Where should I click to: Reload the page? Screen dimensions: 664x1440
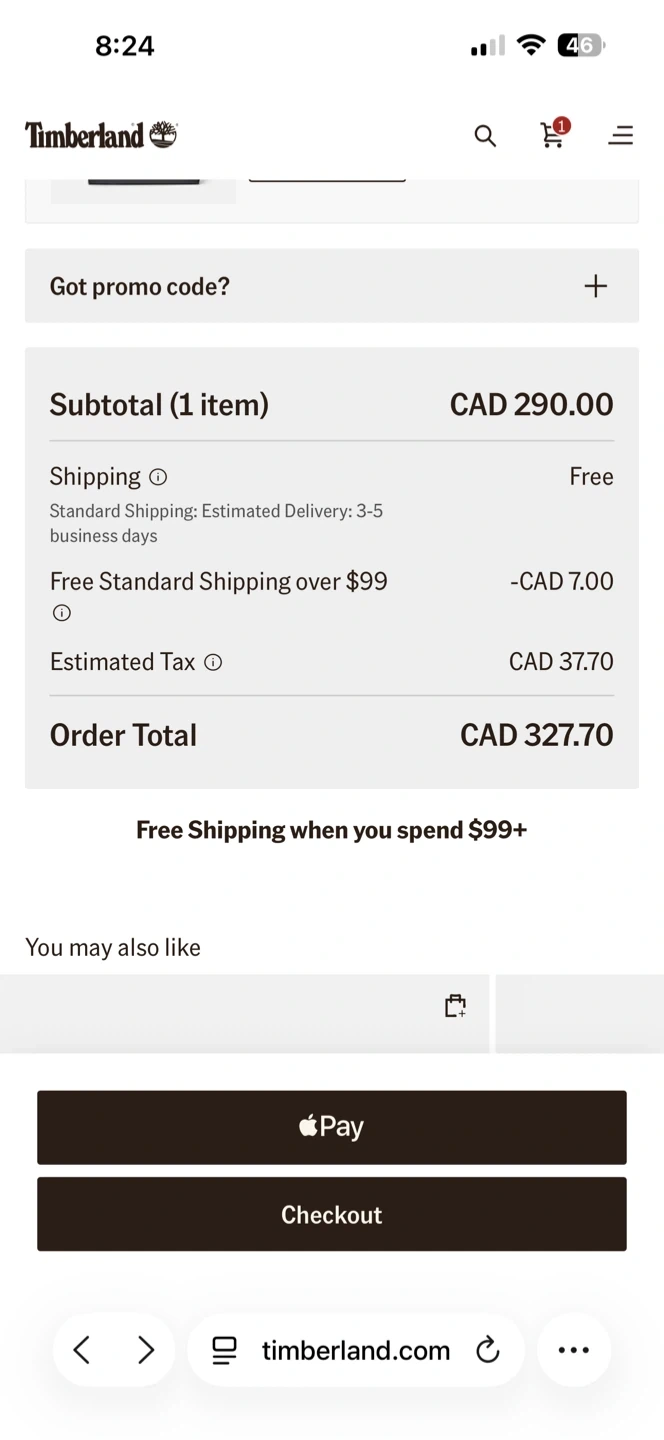pyautogui.click(x=488, y=1351)
